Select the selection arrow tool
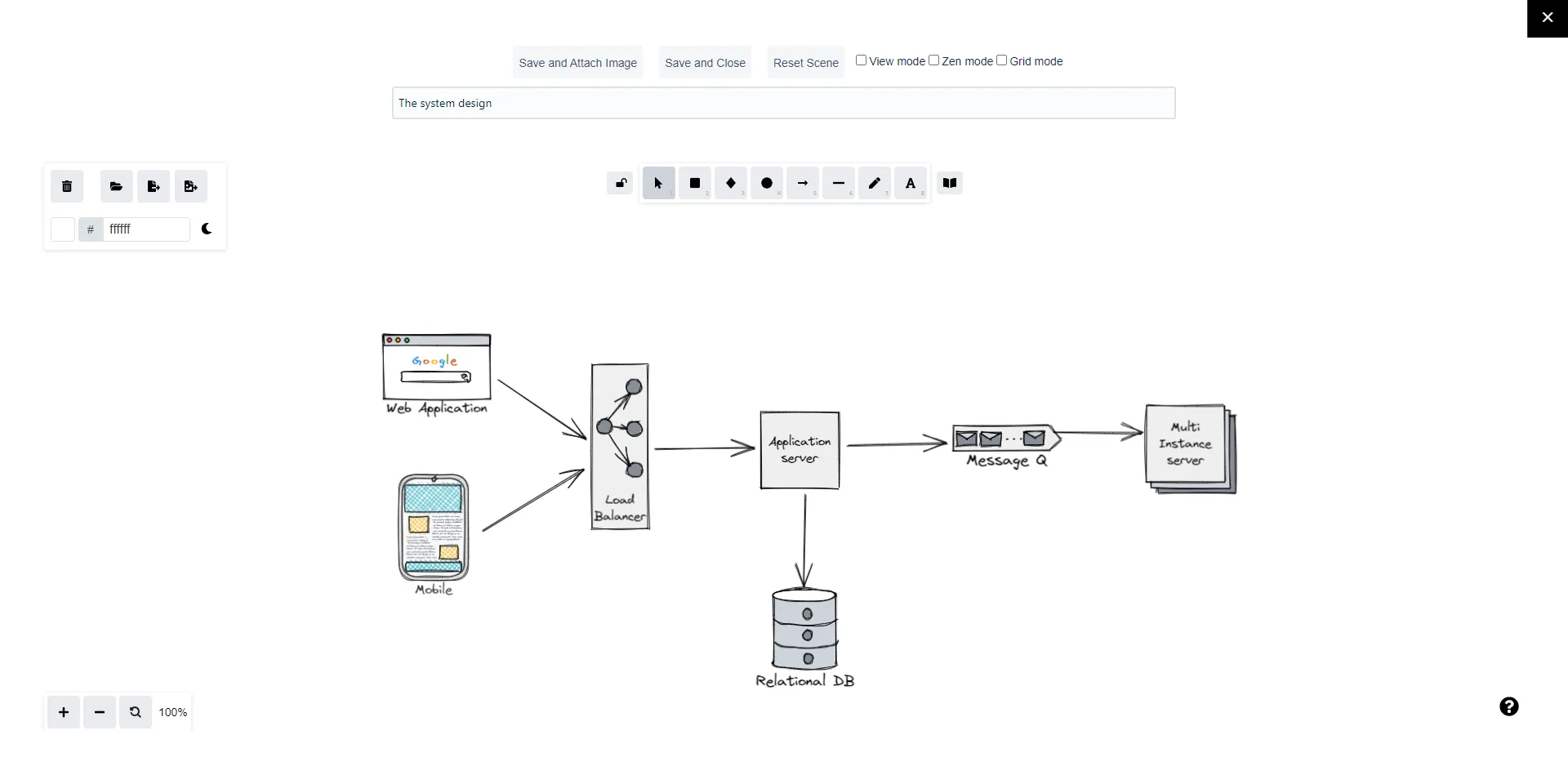The image size is (1568, 775). click(x=659, y=183)
